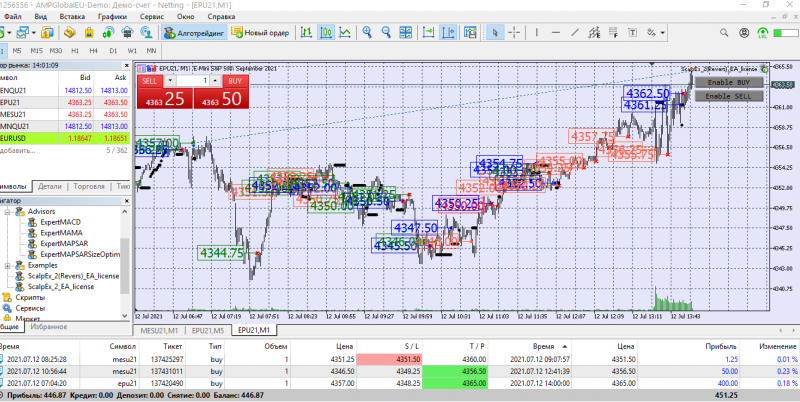The height and width of the screenshot is (402, 800).
Task: Click the green progress bar in toolbar
Action: point(786,33)
